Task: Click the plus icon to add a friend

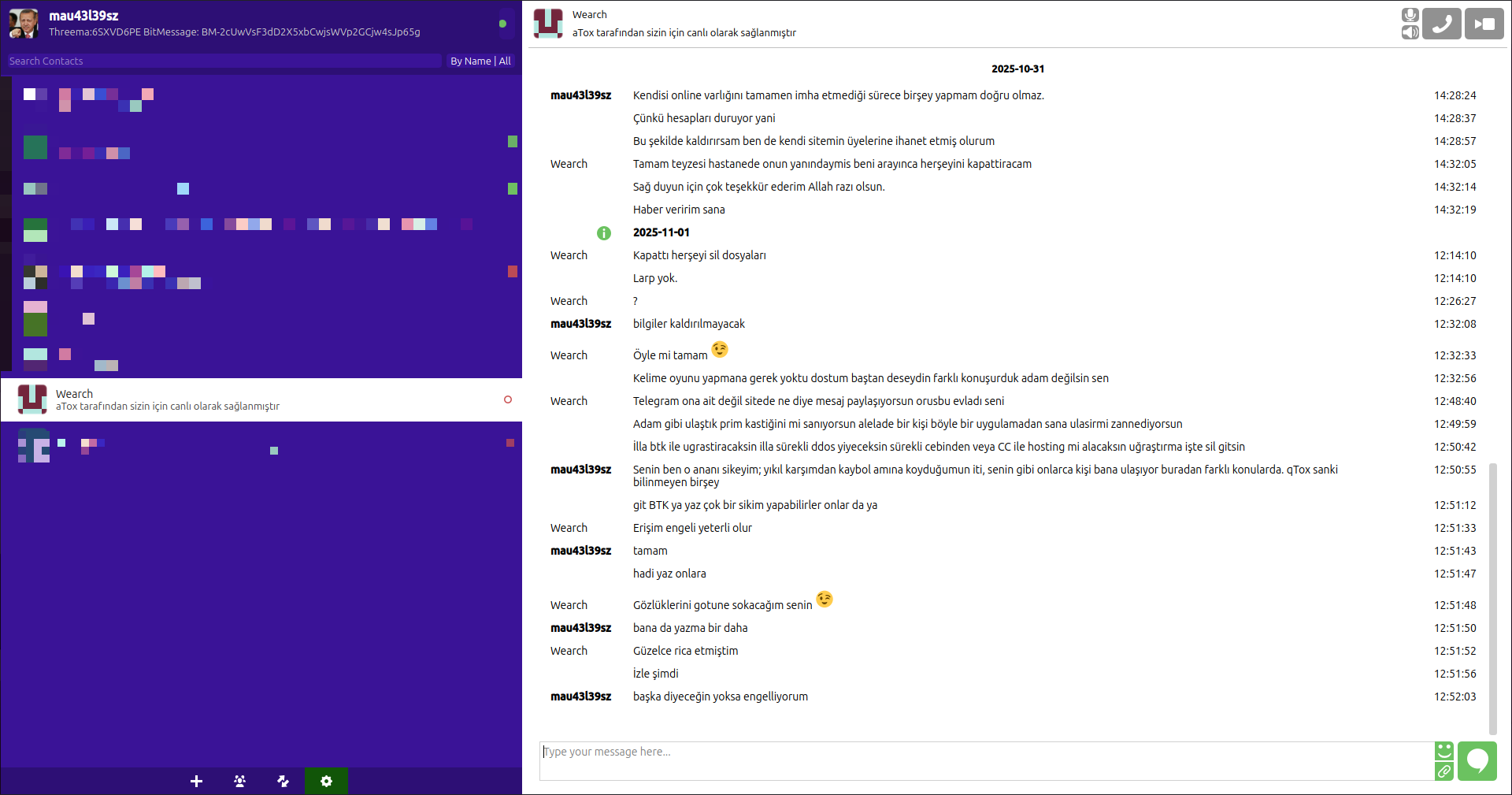Action: 196,781
